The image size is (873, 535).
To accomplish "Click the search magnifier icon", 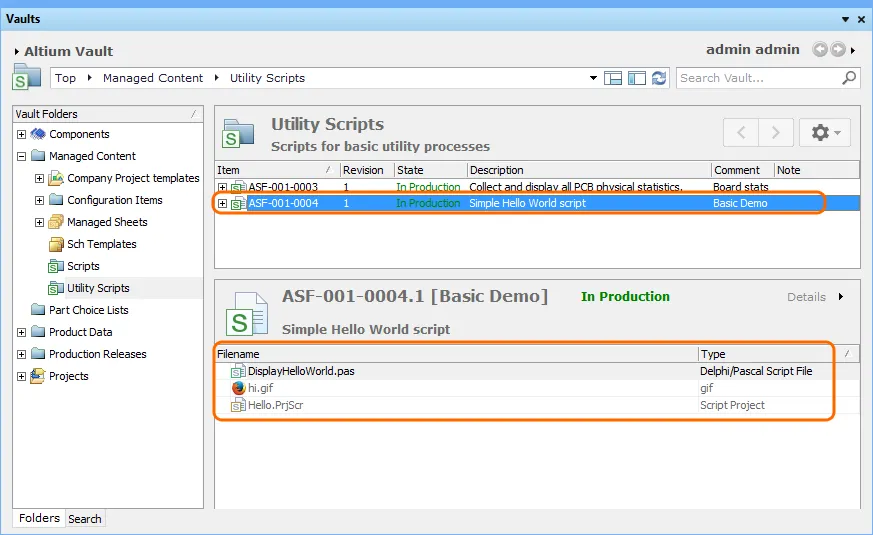I will pyautogui.click(x=849, y=78).
